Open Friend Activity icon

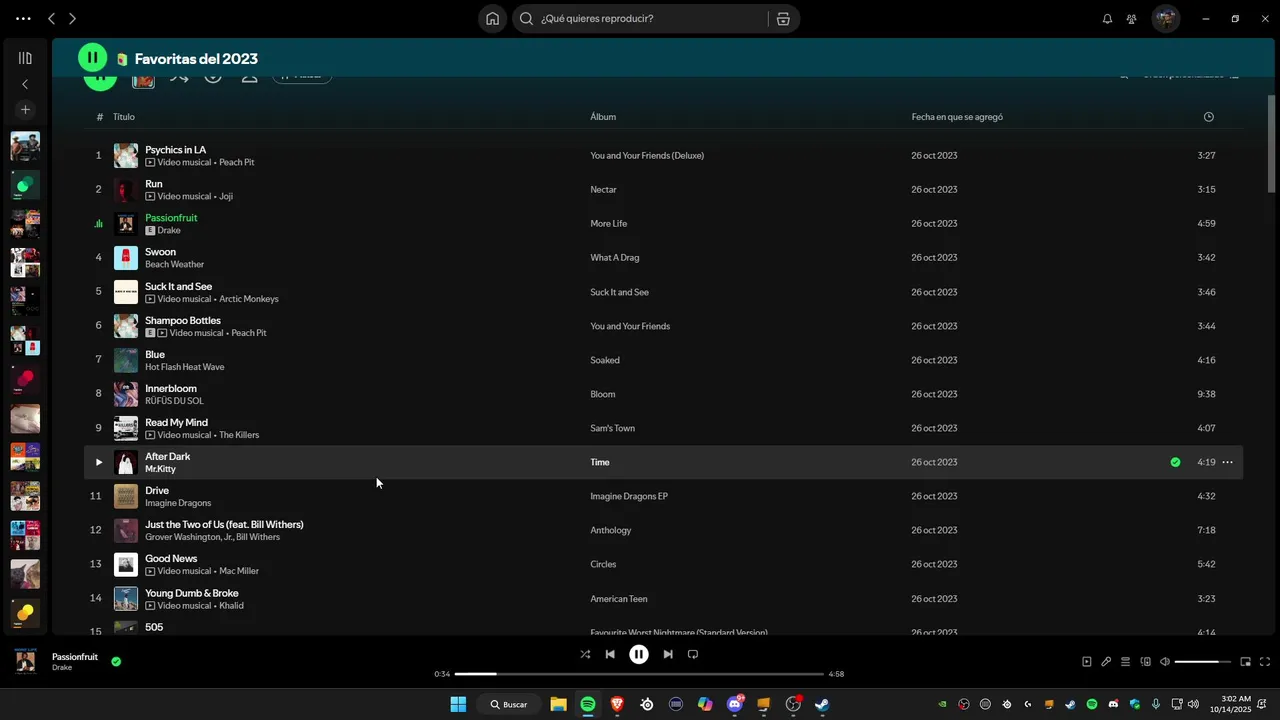[1131, 18]
